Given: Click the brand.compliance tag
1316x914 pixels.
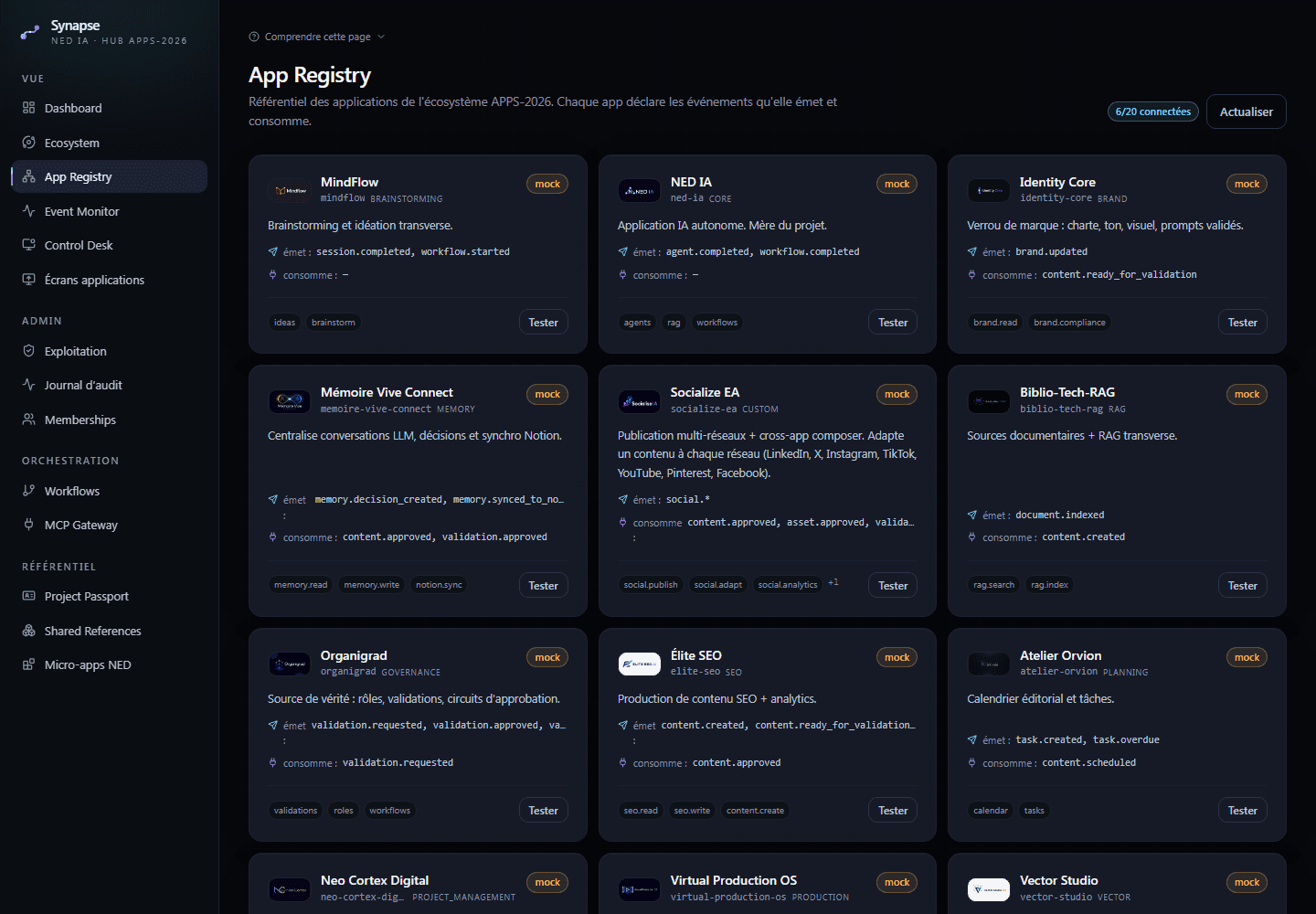Looking at the screenshot, I should click(1069, 323).
